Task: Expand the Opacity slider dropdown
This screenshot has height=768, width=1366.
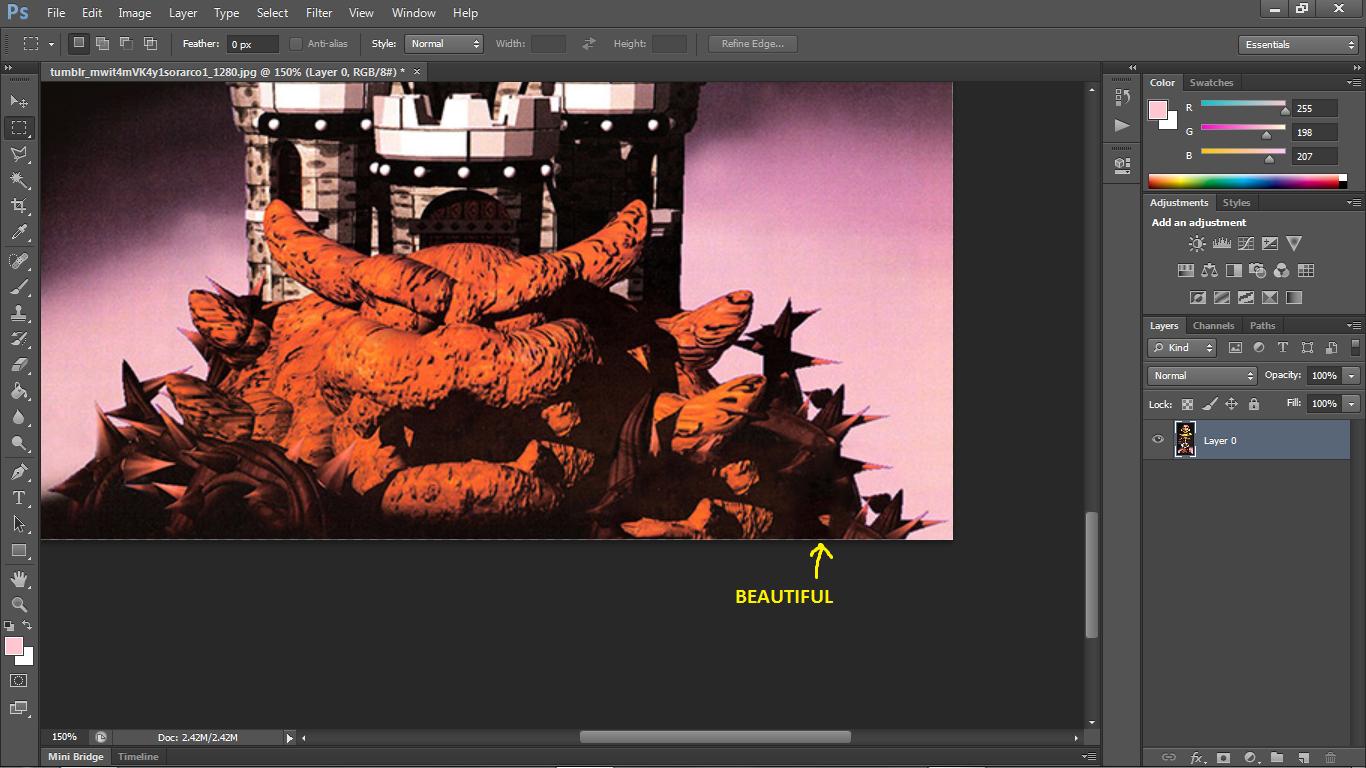Action: point(1352,376)
